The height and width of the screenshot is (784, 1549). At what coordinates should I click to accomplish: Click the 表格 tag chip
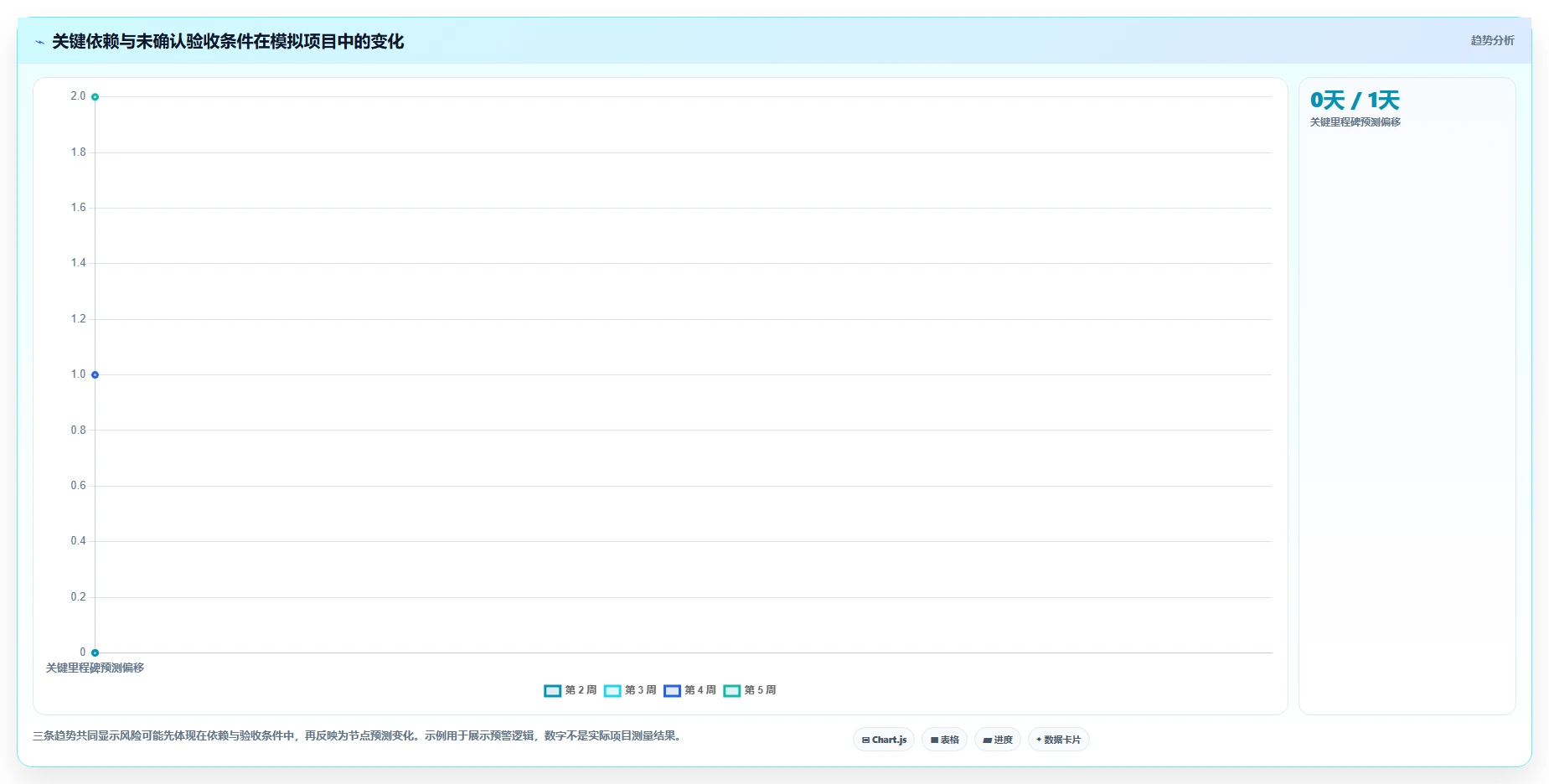pyautogui.click(x=944, y=740)
